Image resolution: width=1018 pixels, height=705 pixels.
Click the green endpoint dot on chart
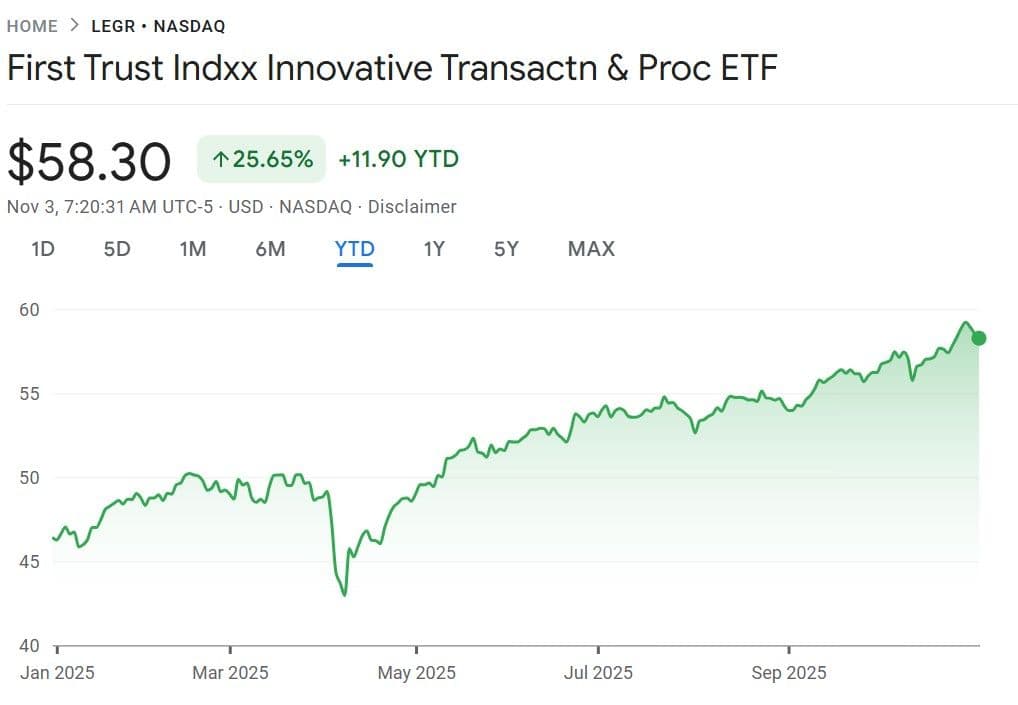click(x=979, y=338)
